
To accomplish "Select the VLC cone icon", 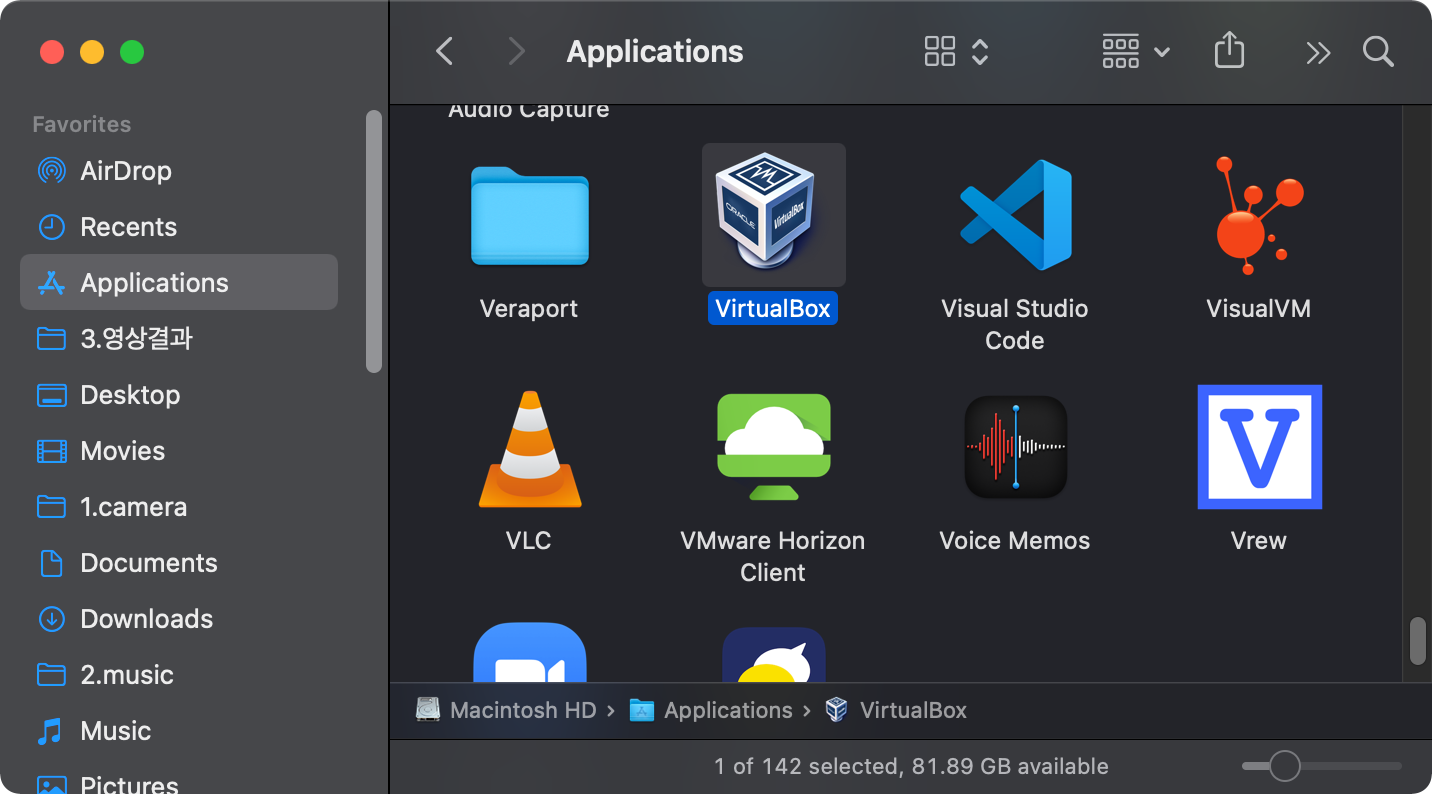I will pos(529,449).
